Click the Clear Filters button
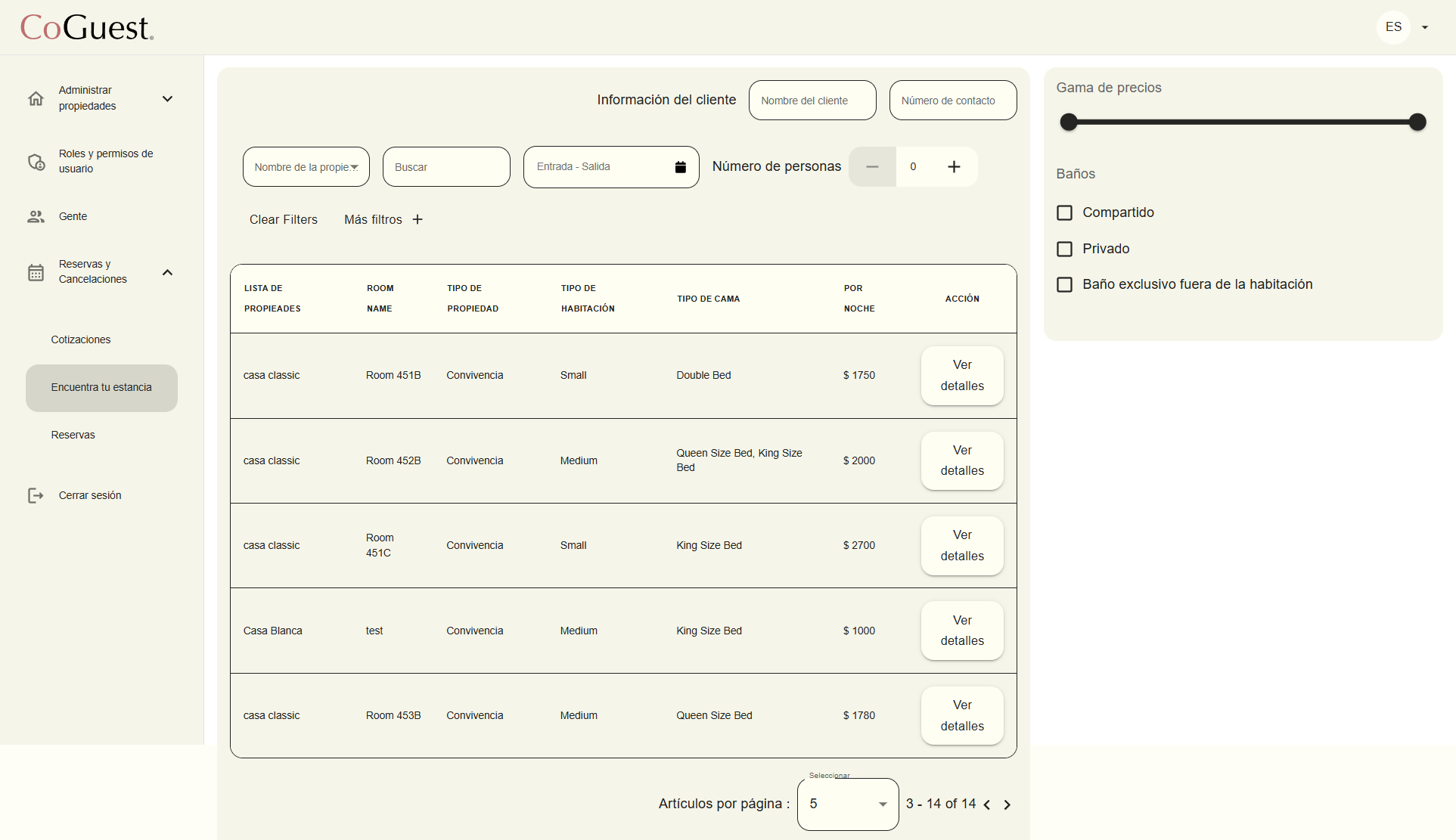1456x840 pixels. tap(284, 220)
